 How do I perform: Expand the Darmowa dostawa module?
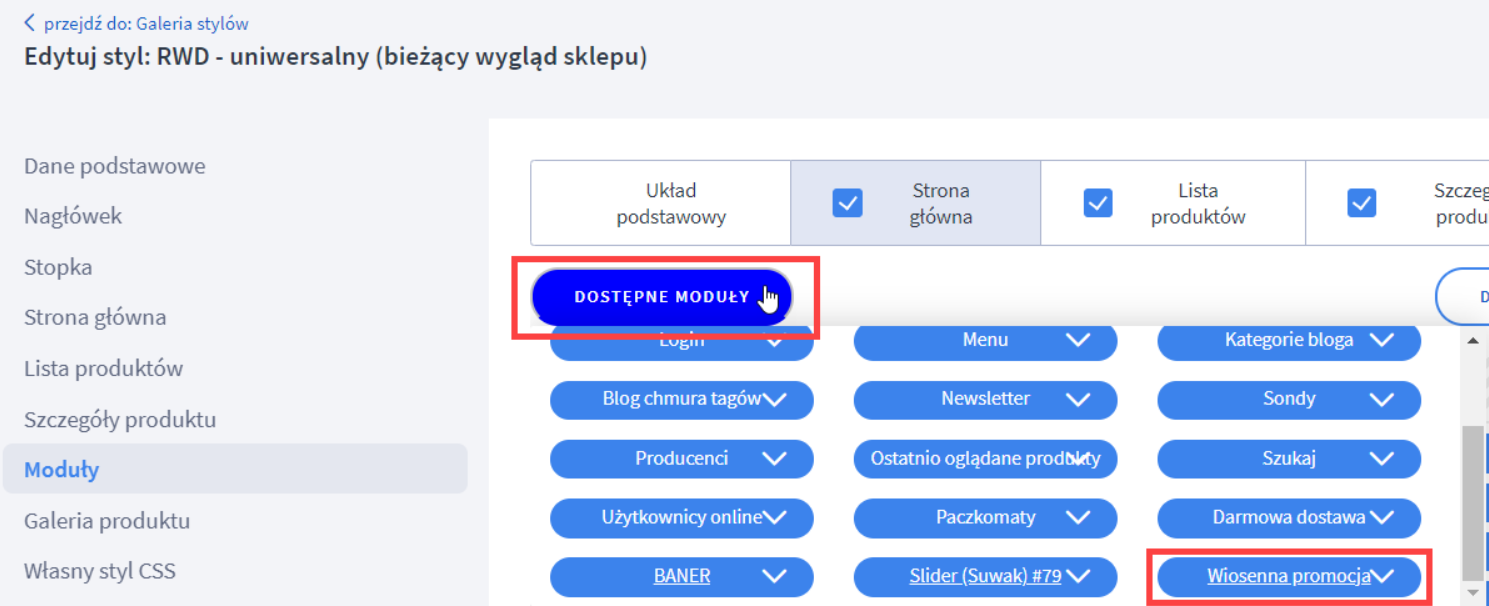tap(1289, 518)
